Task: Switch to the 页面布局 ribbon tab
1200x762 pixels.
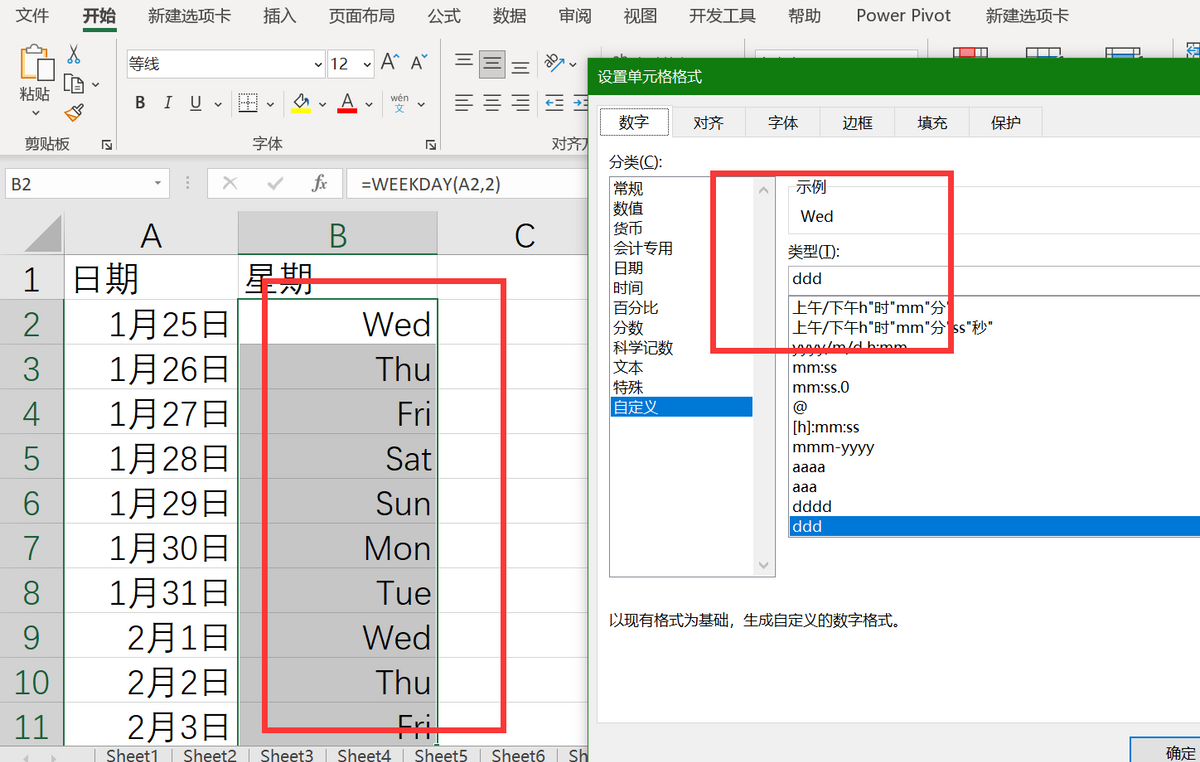Action: pos(361,16)
